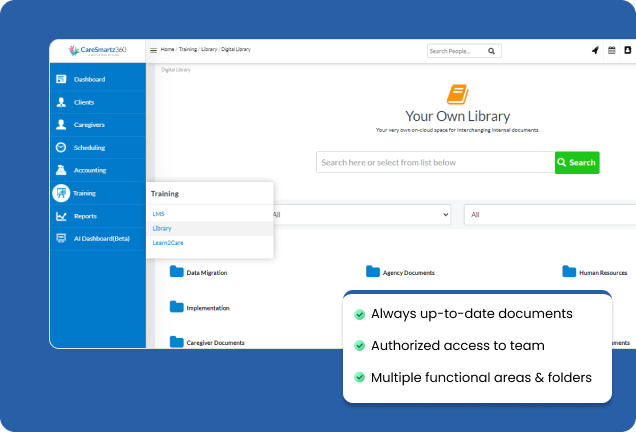Select Library in Training submenu
636x432 pixels.
[162, 228]
